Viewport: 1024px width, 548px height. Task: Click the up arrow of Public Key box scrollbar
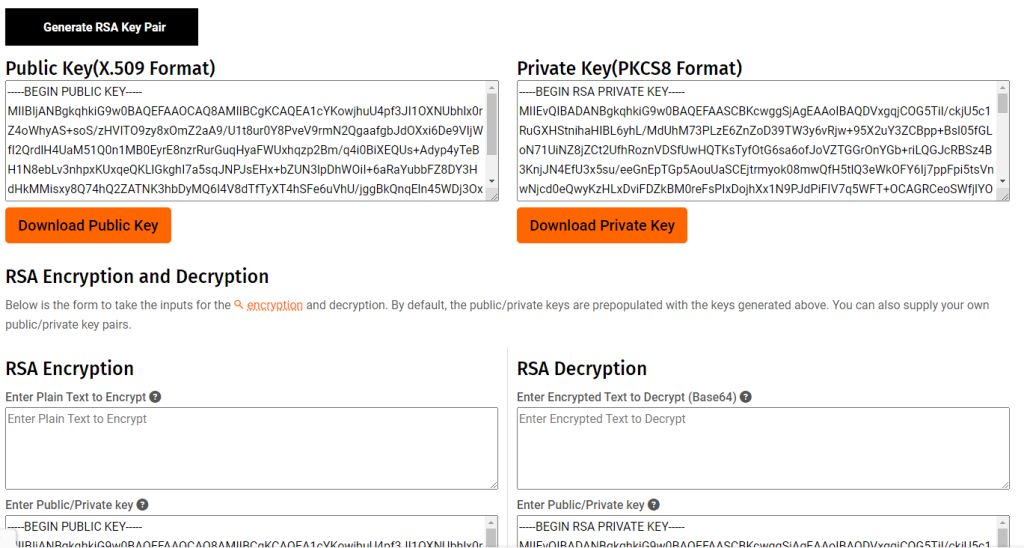point(491,88)
